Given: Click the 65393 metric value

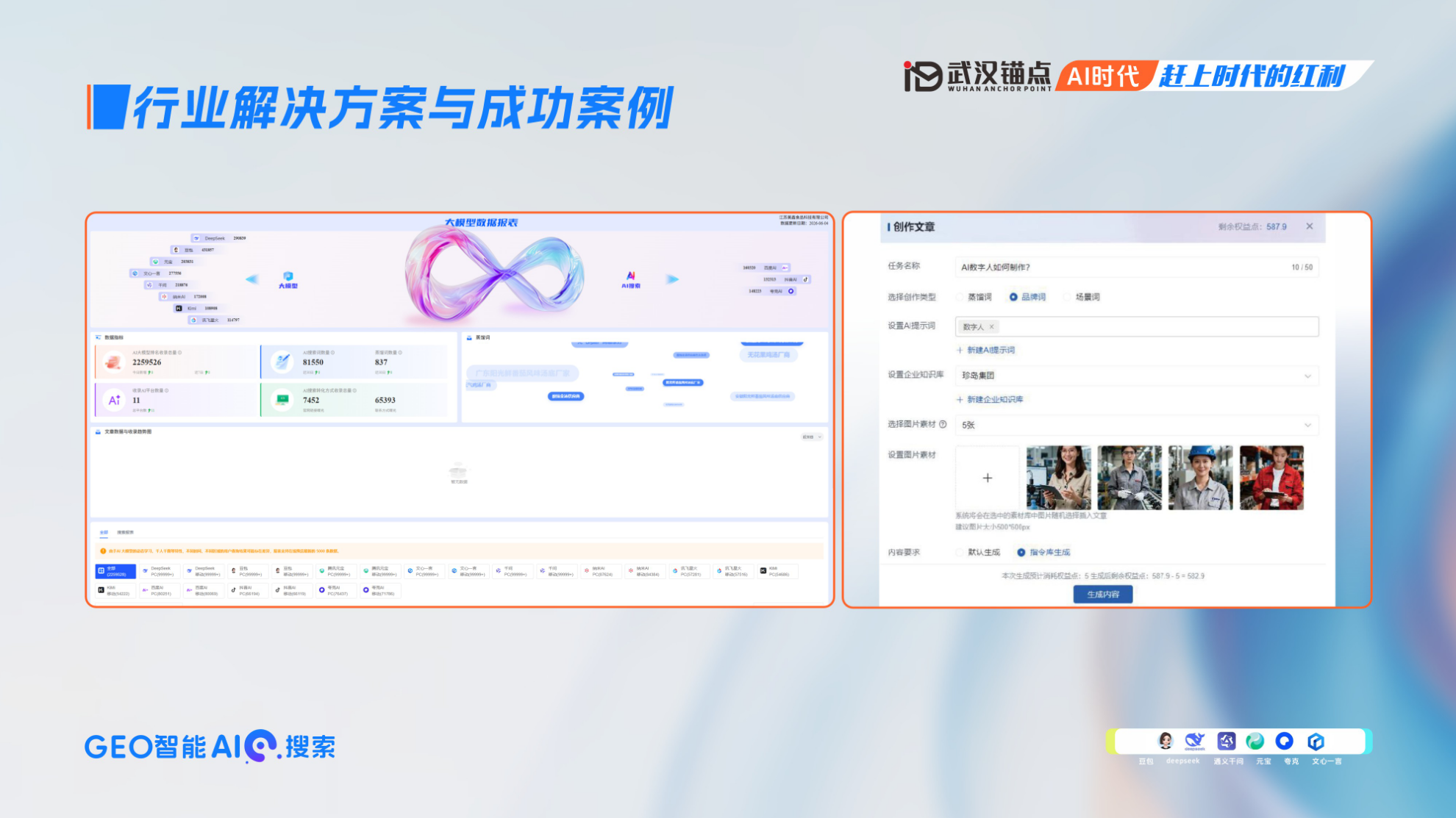Looking at the screenshot, I should 385,401.
